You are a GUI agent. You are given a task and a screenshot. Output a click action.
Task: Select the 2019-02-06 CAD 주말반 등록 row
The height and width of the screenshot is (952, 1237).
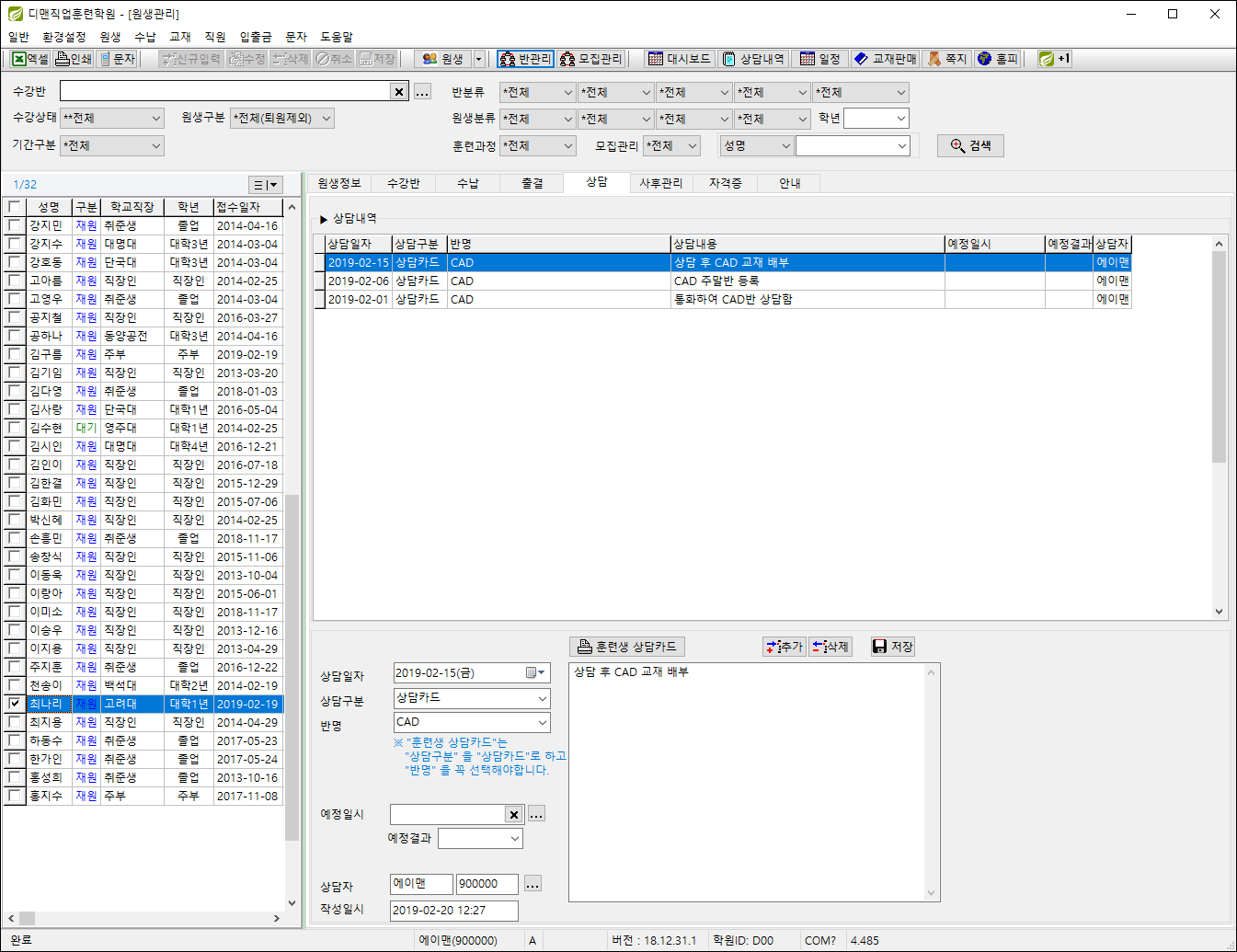723,281
